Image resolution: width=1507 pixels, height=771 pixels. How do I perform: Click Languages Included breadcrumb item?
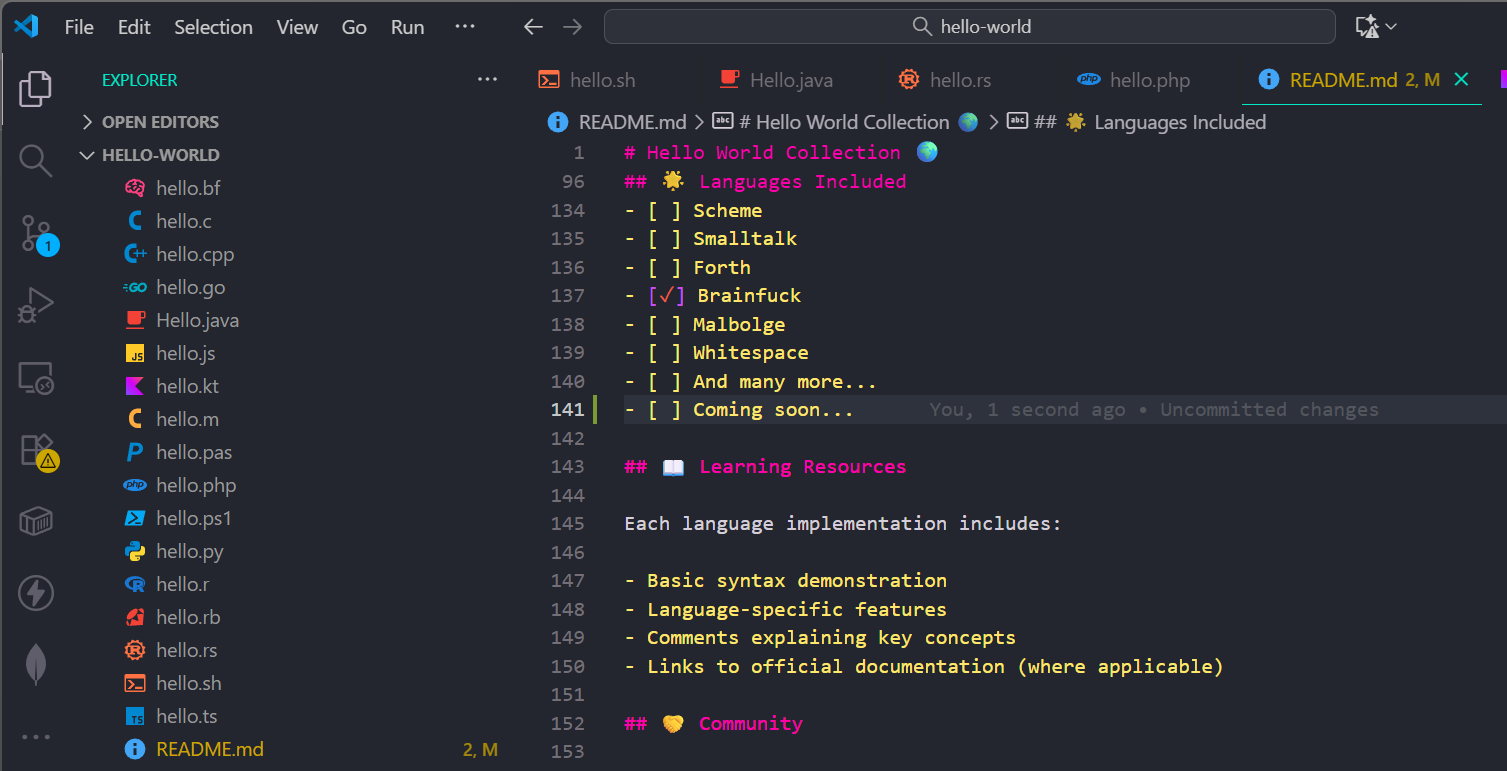coord(1179,122)
